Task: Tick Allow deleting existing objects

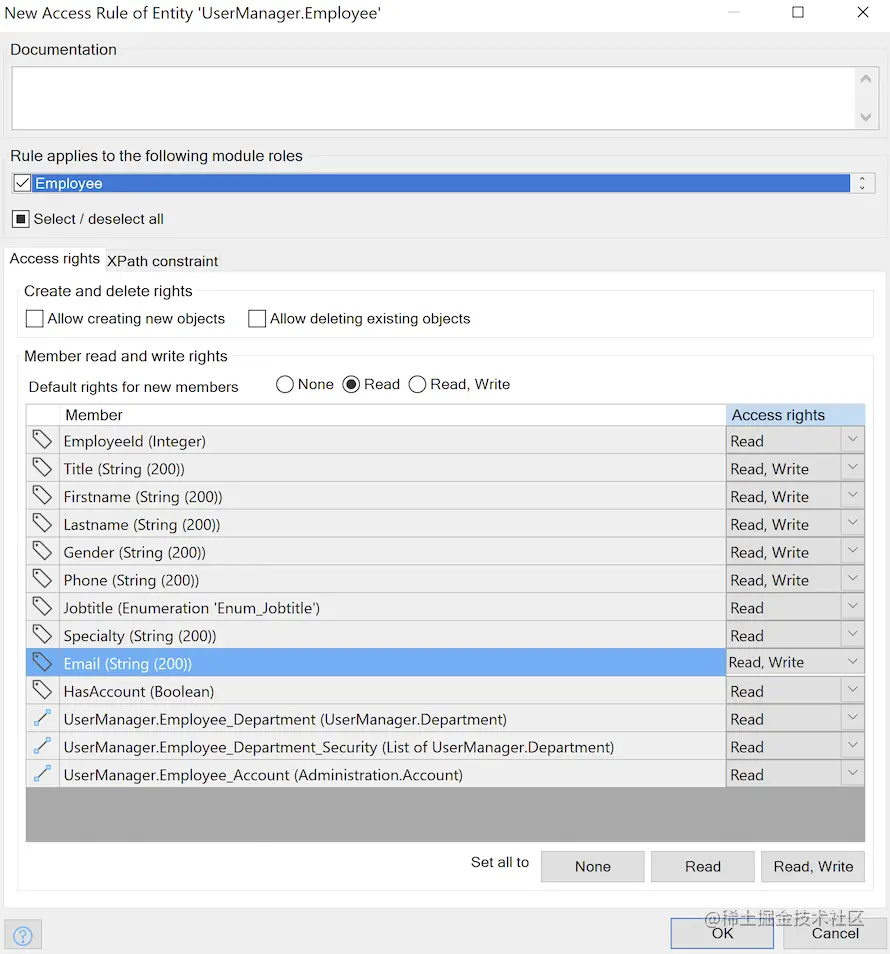Action: tap(257, 319)
